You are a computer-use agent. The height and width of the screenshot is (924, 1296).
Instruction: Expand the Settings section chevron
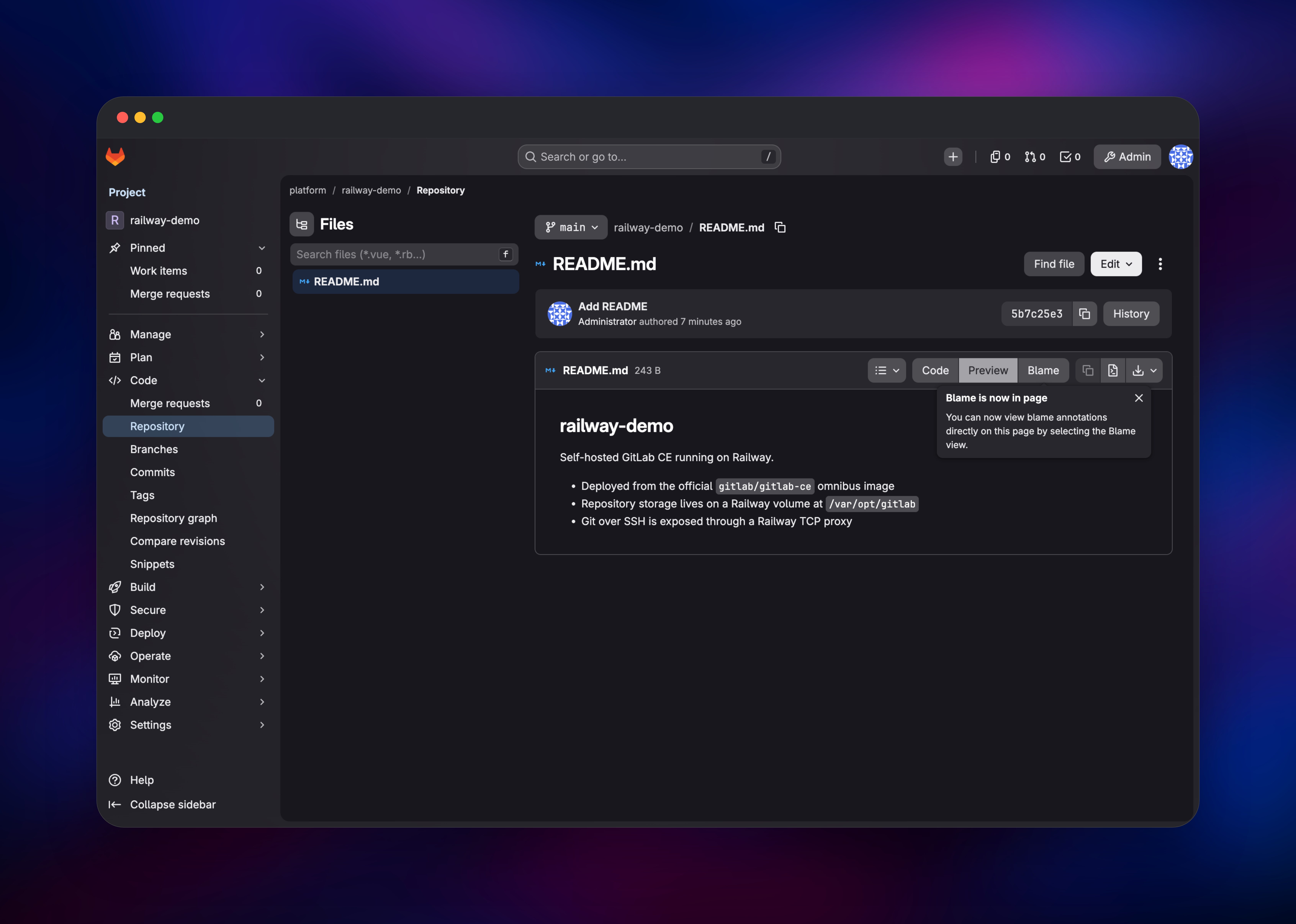(262, 725)
